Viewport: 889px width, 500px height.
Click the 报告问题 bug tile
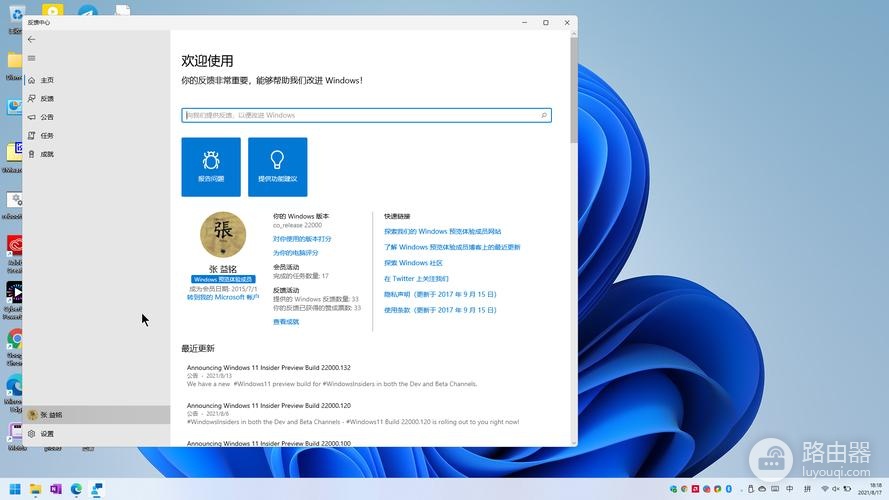[211, 167]
